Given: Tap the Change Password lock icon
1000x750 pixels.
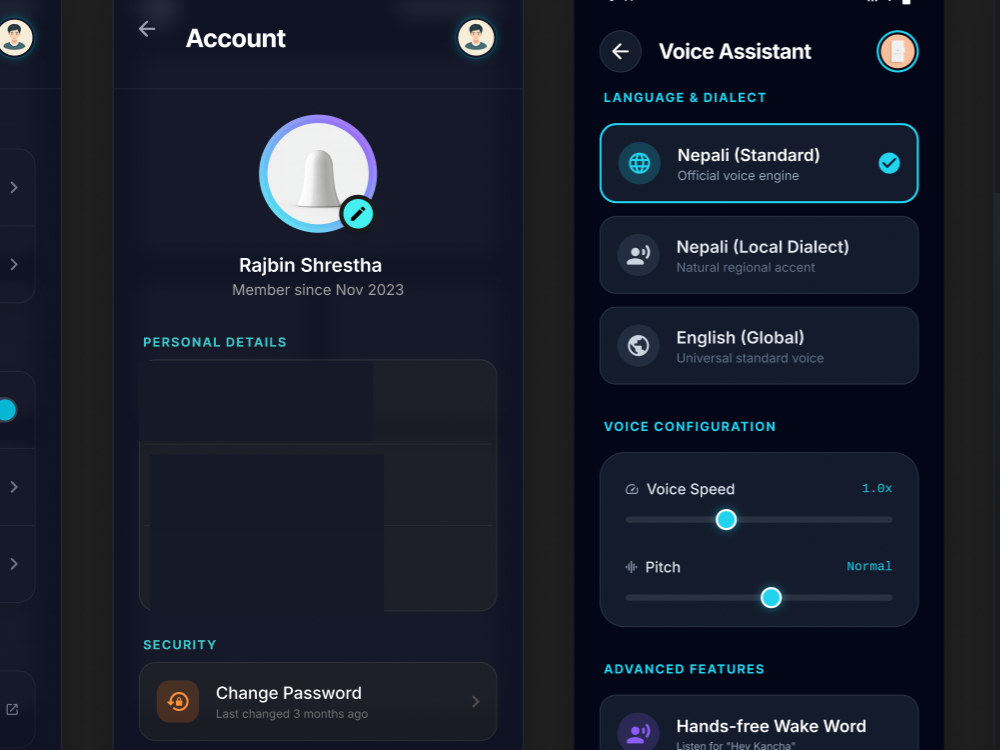Looking at the screenshot, I should (x=178, y=702).
